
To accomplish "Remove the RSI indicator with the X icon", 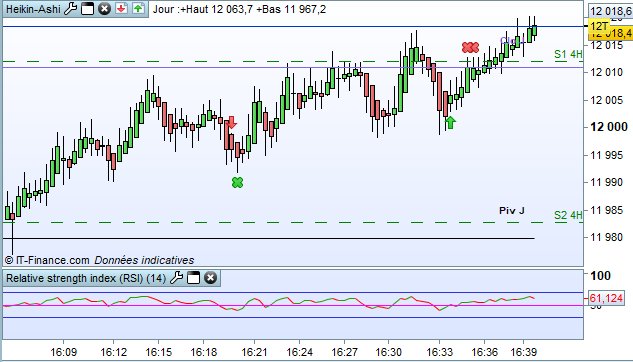I will click(x=210, y=278).
